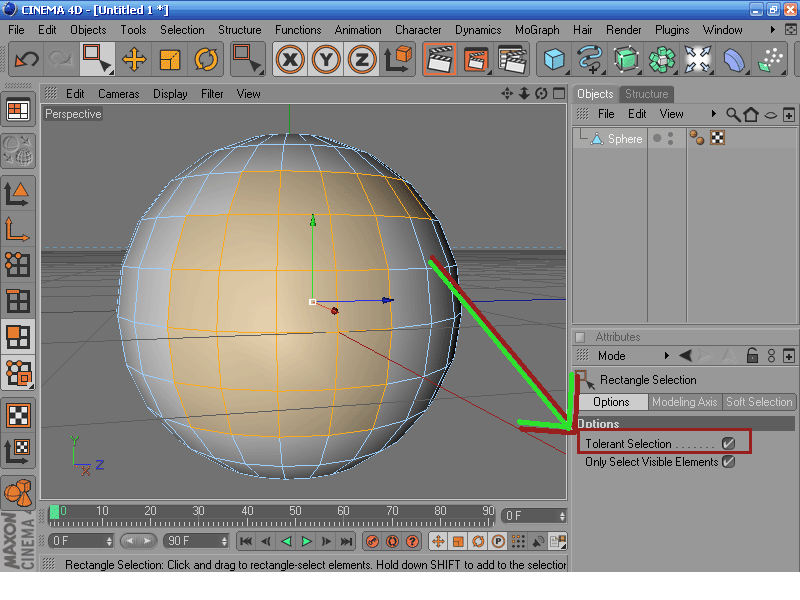Expand the main menu overflow arrow
This screenshot has height=600, width=800.
click(772, 30)
